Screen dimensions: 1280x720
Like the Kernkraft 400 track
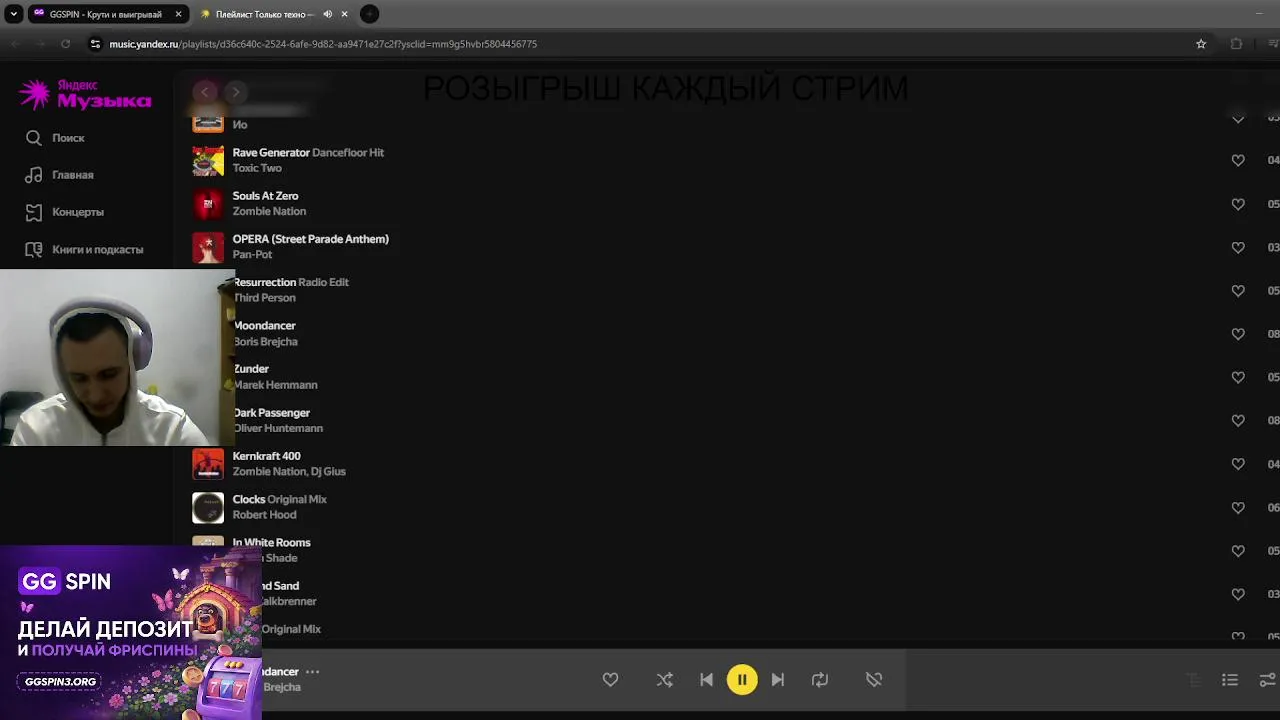(x=1238, y=464)
